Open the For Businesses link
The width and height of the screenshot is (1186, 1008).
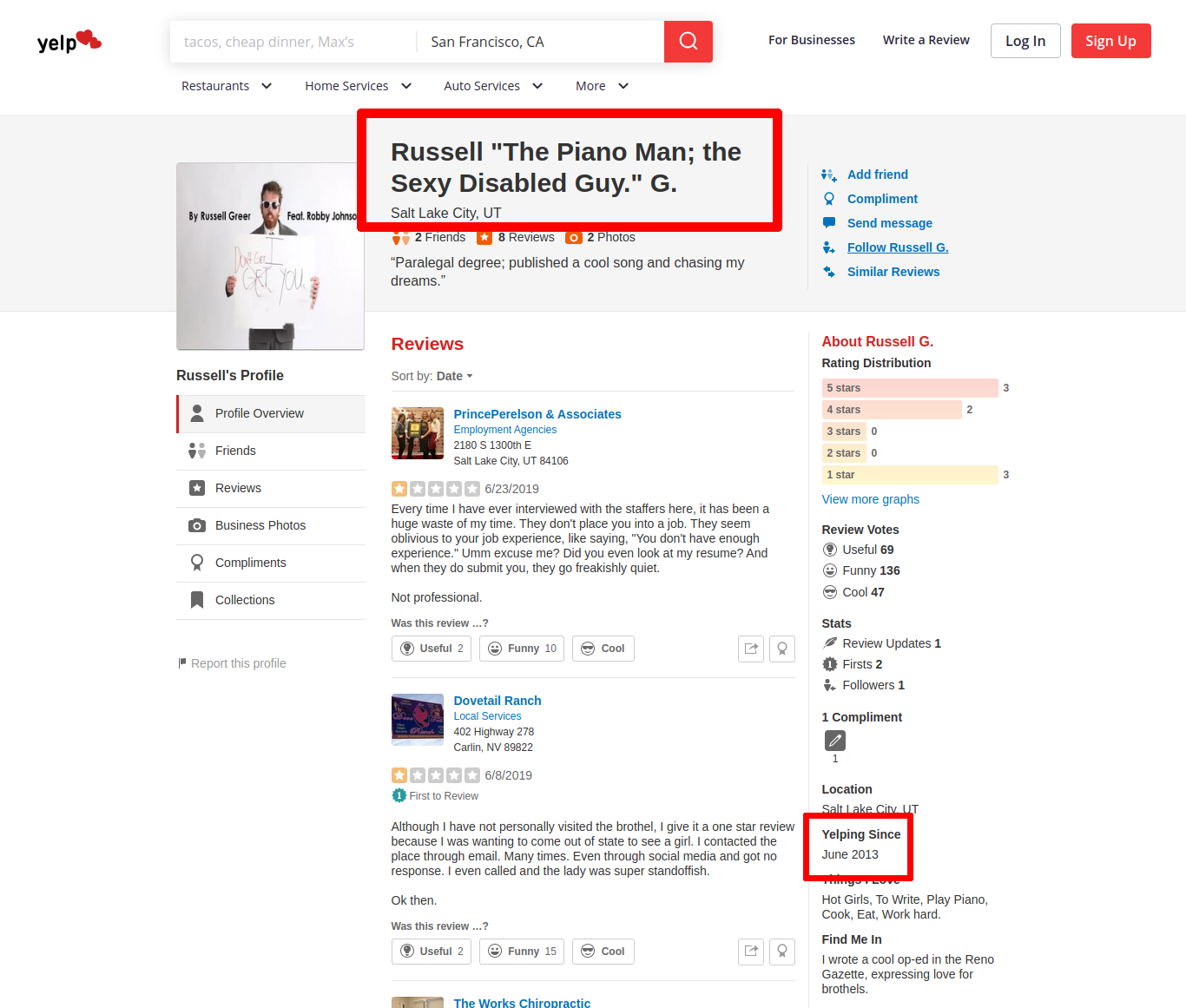812,40
